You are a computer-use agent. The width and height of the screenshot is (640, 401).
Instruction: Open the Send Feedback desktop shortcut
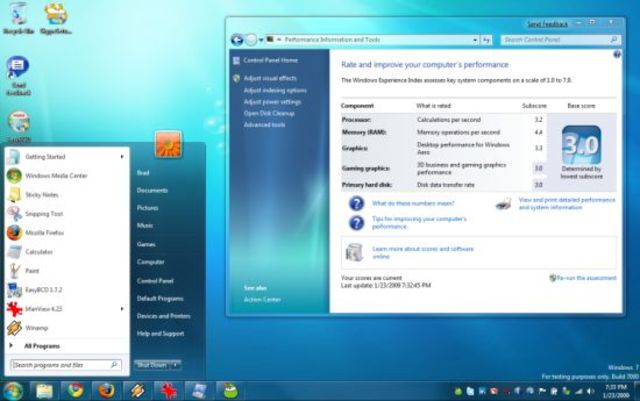18,76
